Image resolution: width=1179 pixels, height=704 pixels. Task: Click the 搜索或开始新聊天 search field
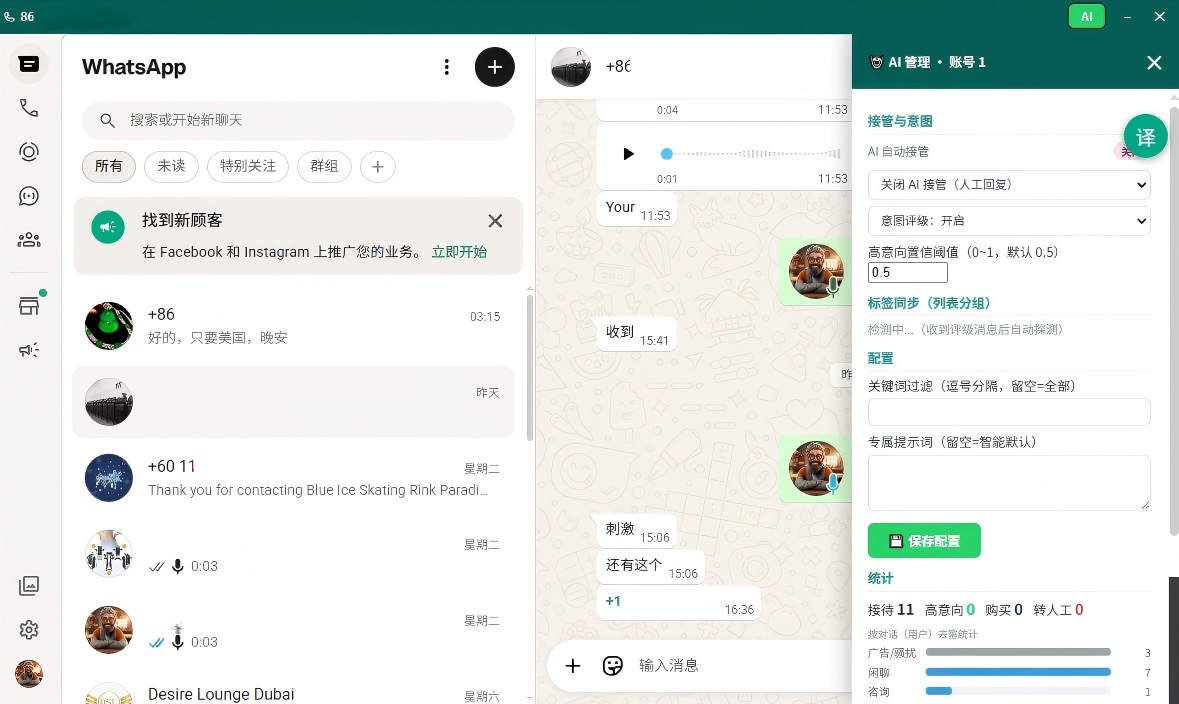tap(298, 120)
